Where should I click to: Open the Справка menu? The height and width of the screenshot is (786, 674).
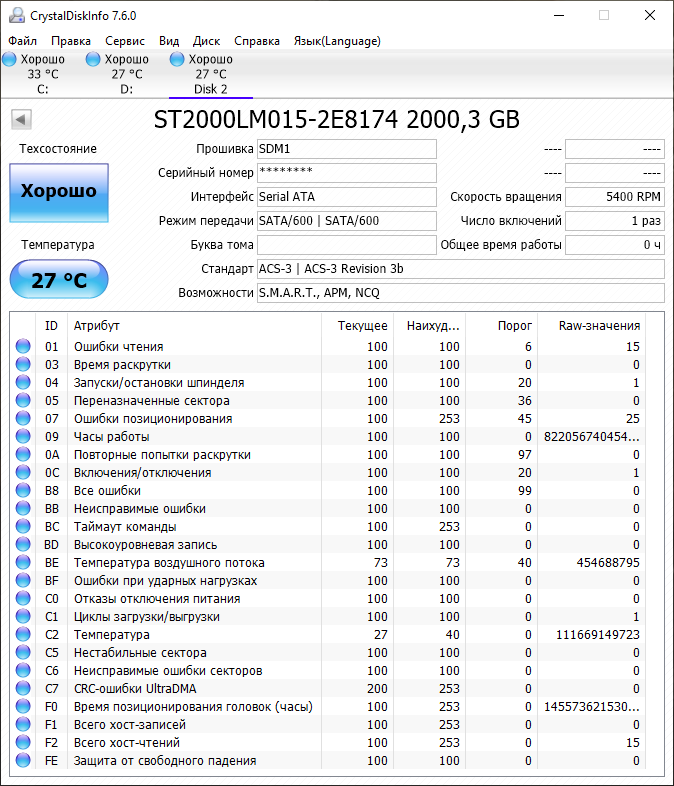(x=257, y=41)
